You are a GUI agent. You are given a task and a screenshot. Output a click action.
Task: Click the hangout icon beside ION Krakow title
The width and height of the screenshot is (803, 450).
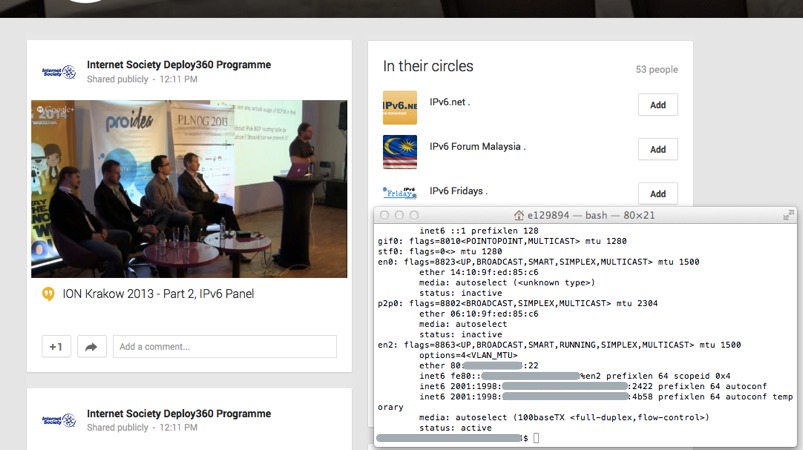[x=47, y=294]
